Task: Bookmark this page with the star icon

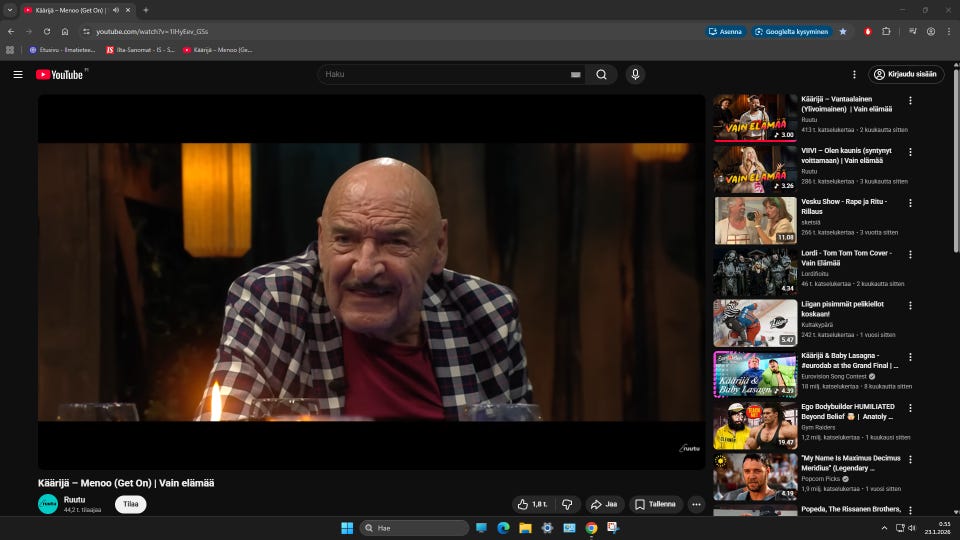Action: click(842, 31)
